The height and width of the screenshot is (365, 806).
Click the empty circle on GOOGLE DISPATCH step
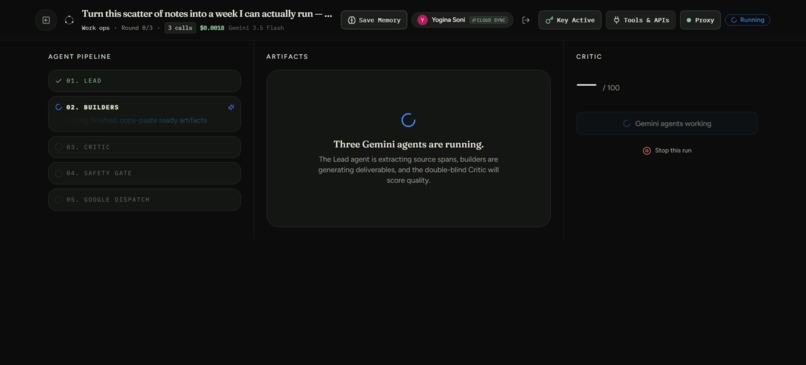pos(58,199)
